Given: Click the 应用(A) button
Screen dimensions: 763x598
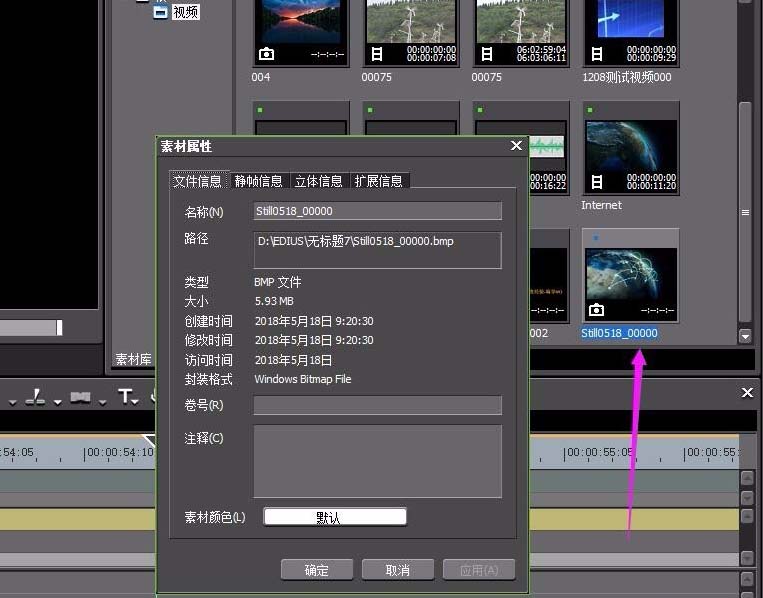Looking at the screenshot, I should click(479, 570).
